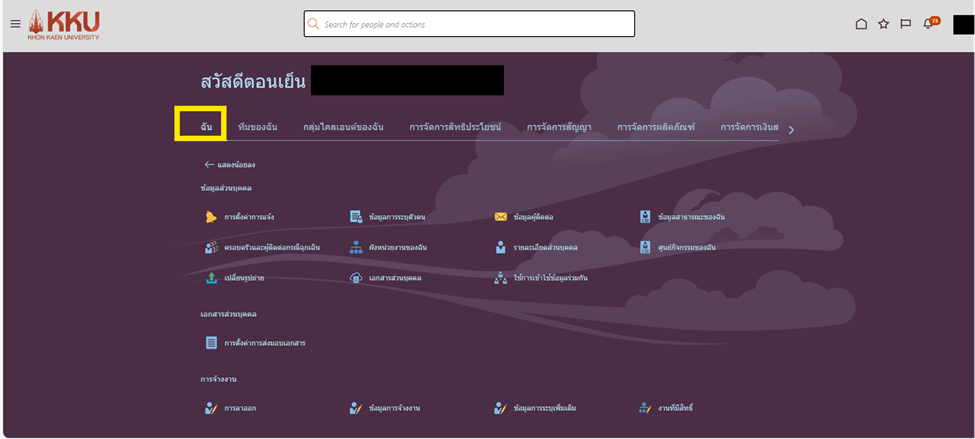Click the organization chart icon (ผังหน่วยงานของฉัน)
Viewport: 975px width, 439px height.
pyautogui.click(x=356, y=247)
